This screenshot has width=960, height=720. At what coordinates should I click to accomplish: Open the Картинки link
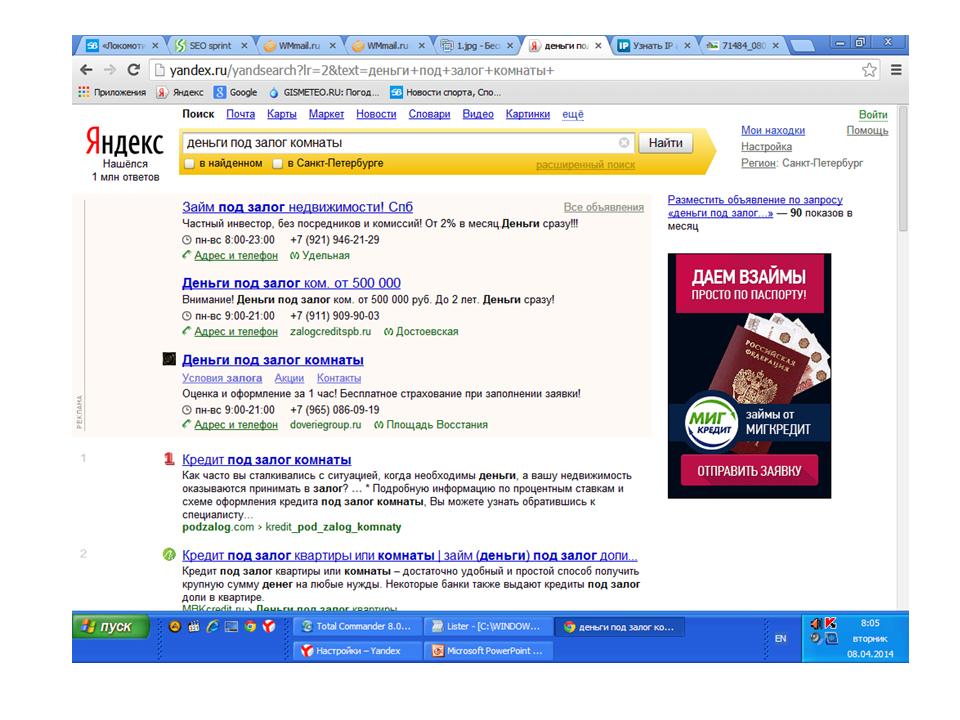528,114
